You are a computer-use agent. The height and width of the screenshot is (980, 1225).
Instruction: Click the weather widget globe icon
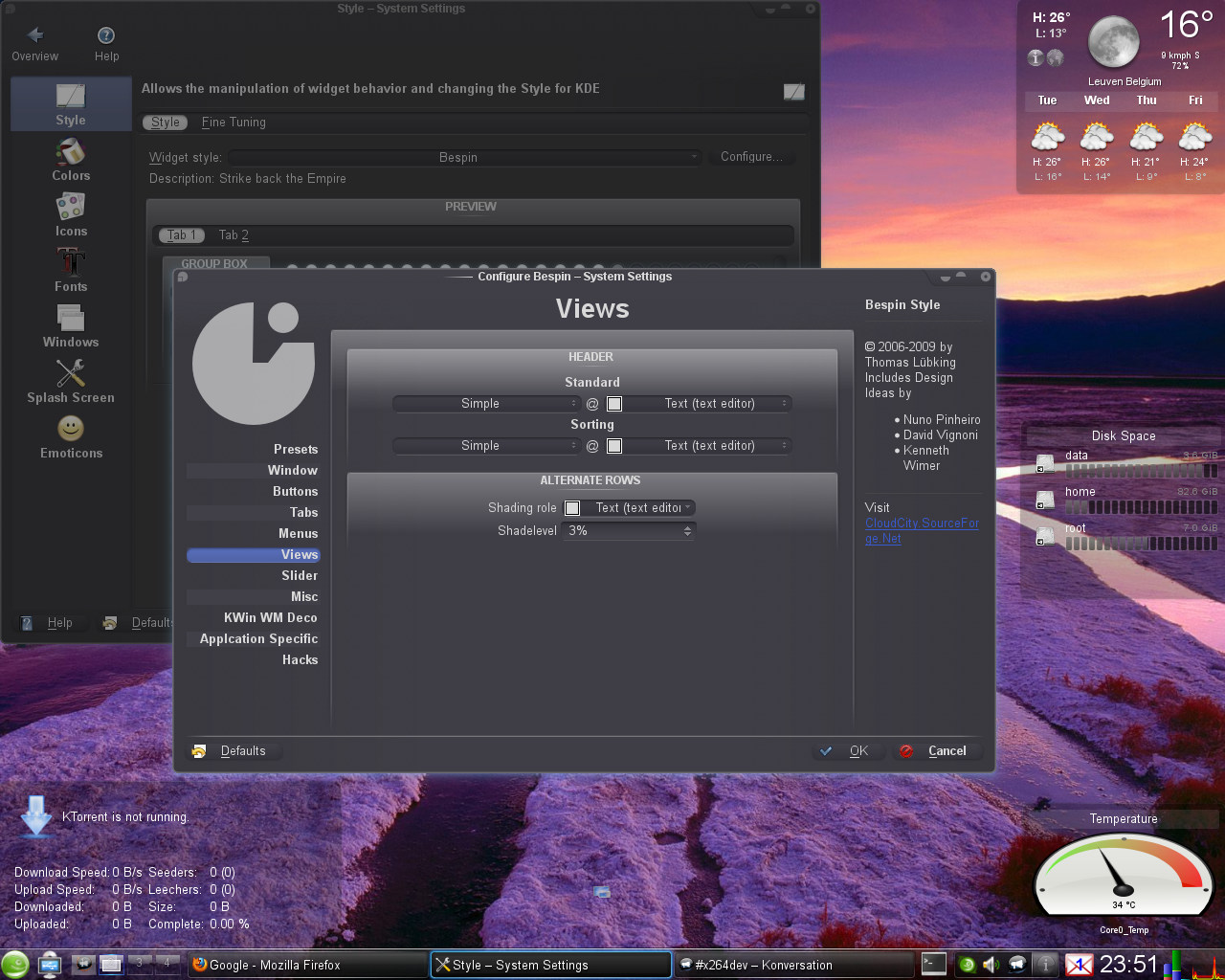pos(1055,57)
